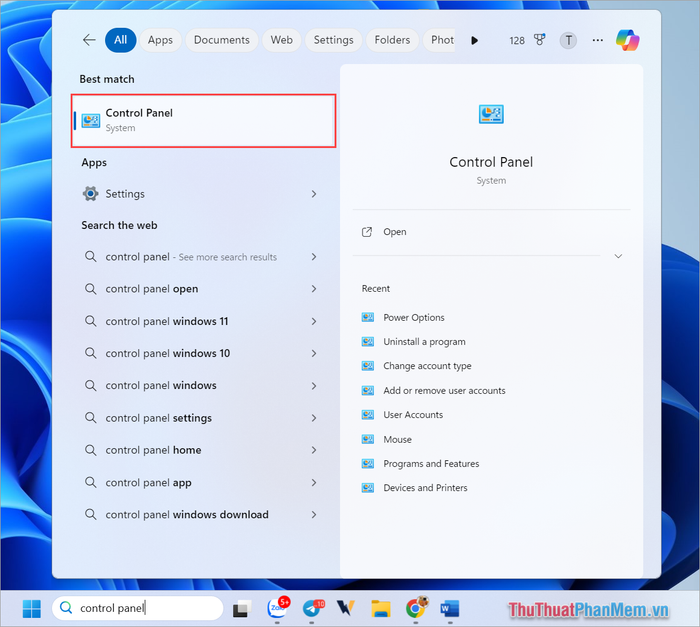Open Zalo from the taskbar
700x627 pixels.
click(278, 608)
